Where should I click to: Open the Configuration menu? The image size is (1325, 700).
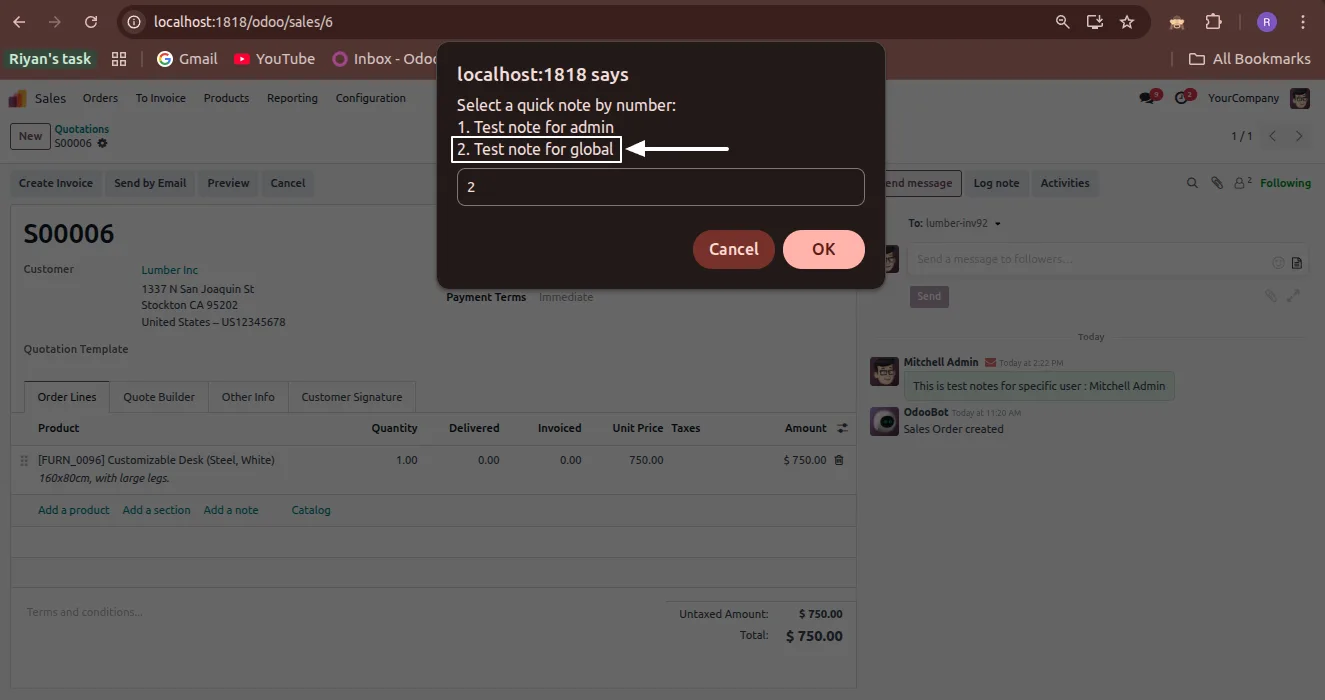coord(371,98)
